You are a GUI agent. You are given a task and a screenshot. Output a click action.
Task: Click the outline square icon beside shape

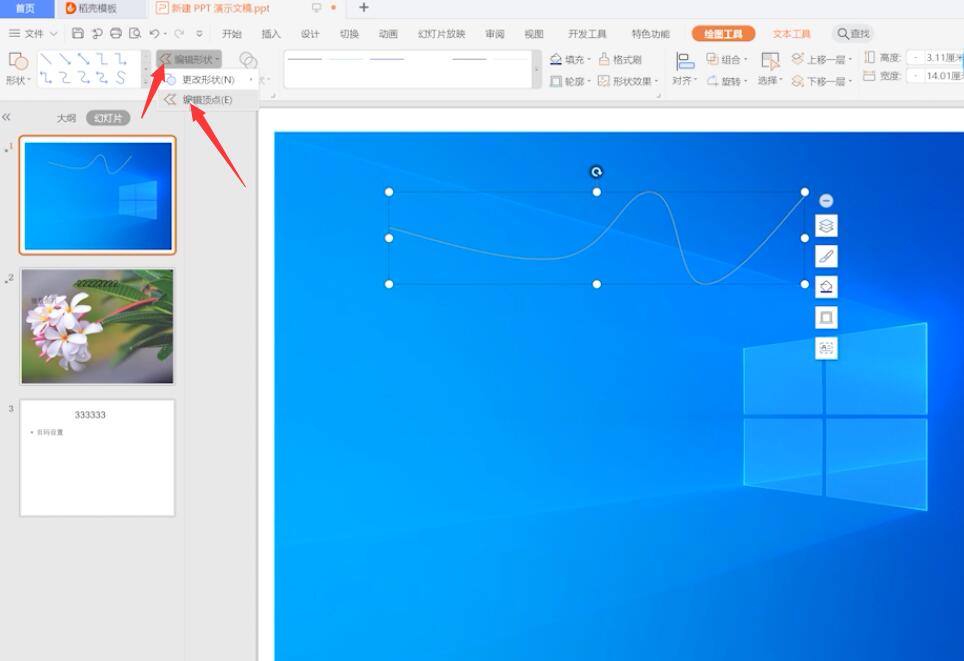pos(826,318)
